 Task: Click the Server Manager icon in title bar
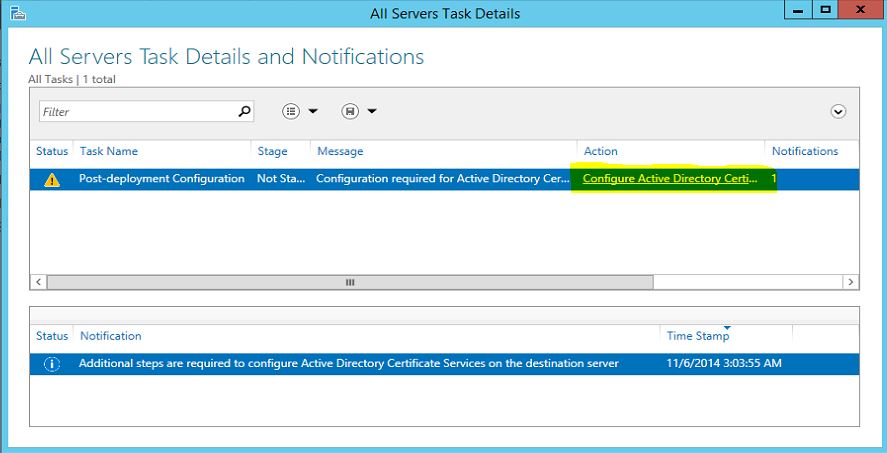(18, 12)
